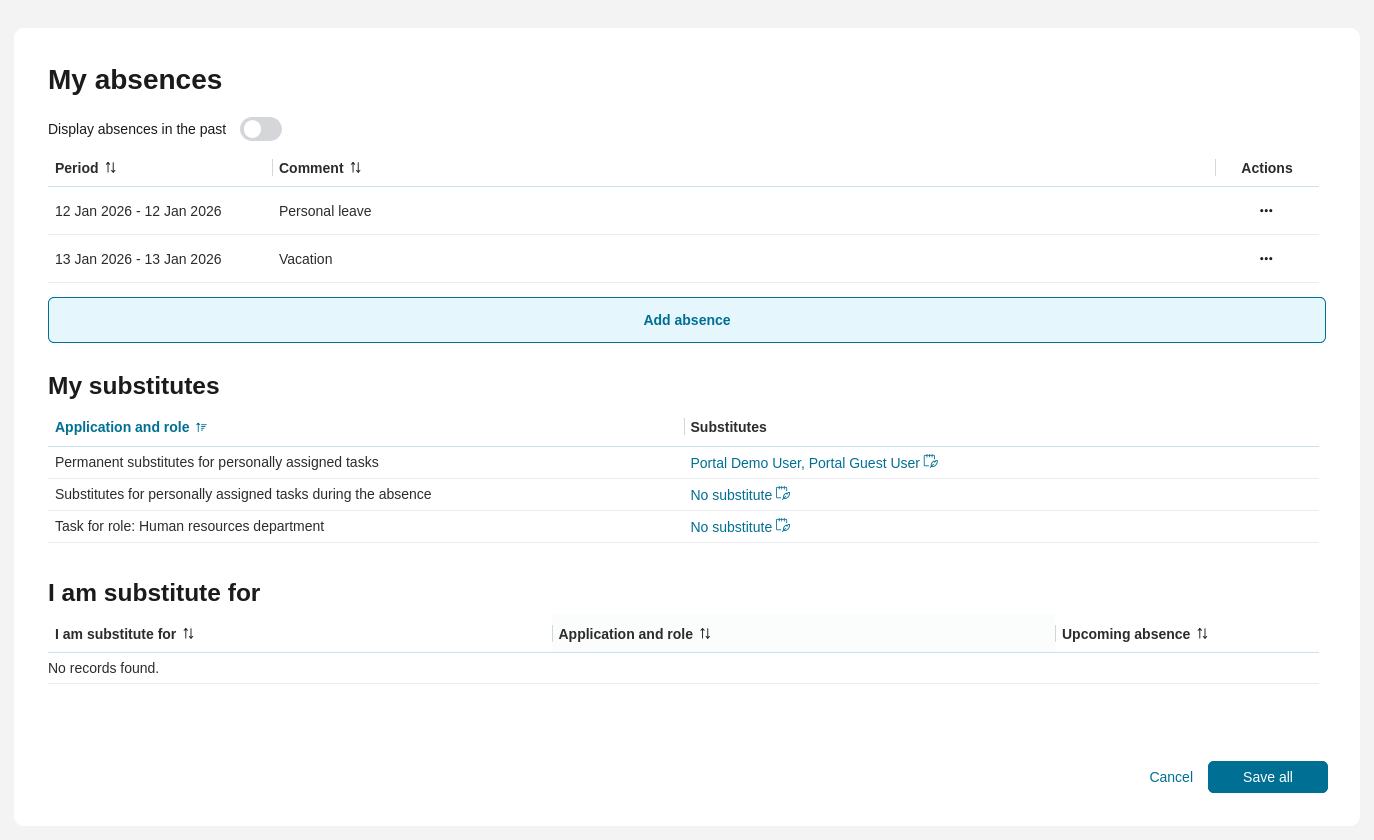
Task: Sort absences by Period column icon
Action: pyautogui.click(x=111, y=168)
